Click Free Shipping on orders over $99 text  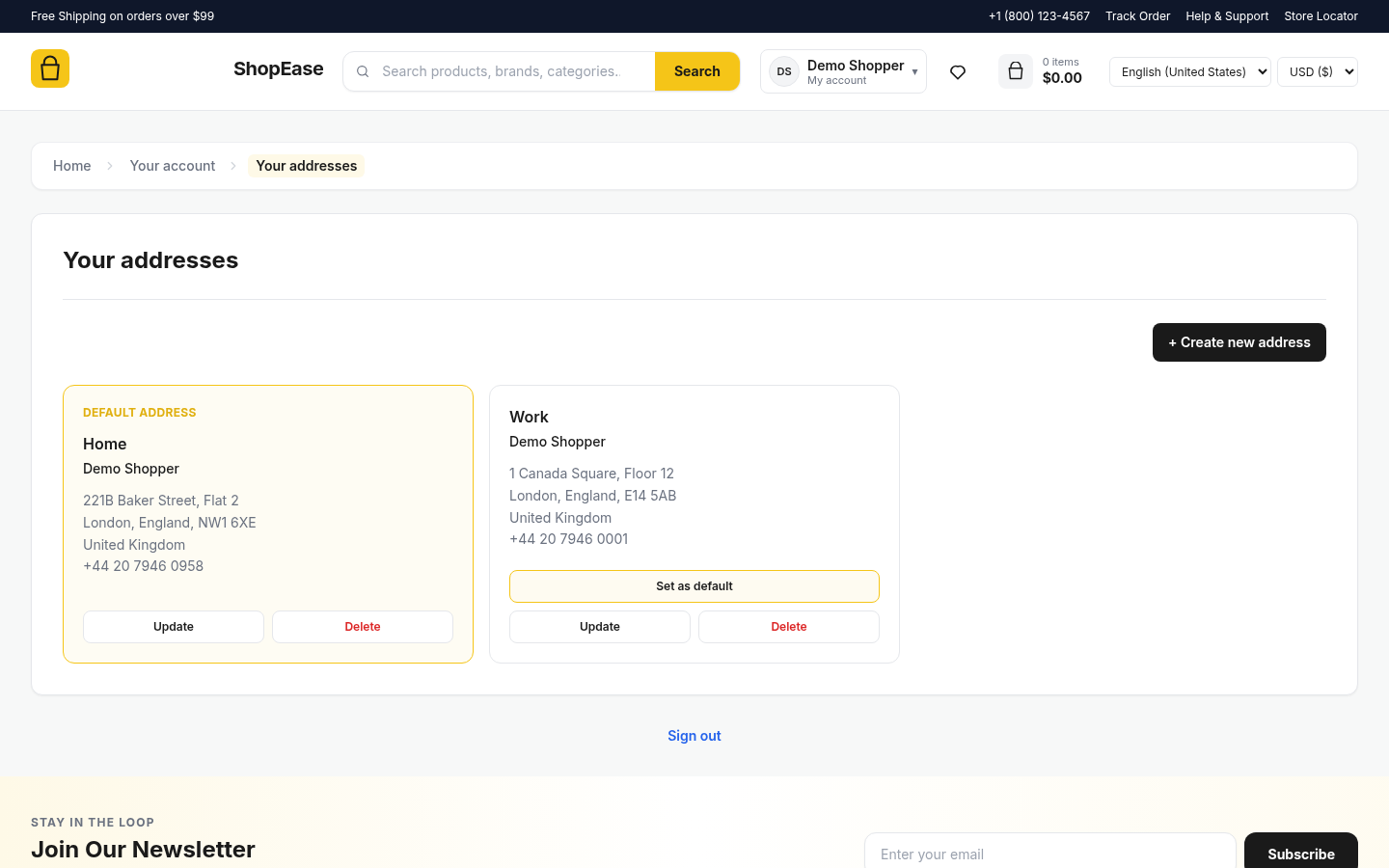(123, 16)
